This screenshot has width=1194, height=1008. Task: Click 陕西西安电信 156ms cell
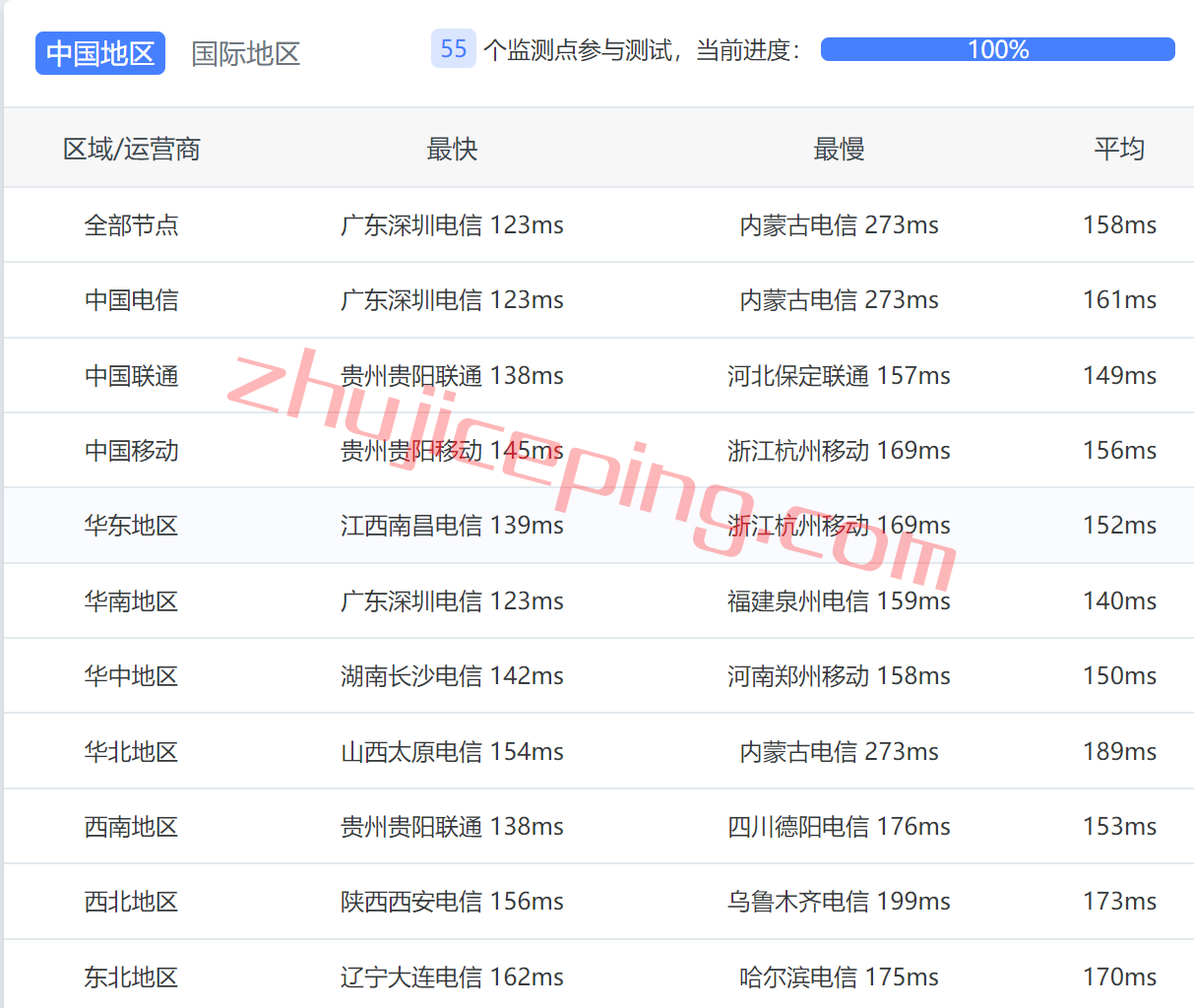coord(452,901)
